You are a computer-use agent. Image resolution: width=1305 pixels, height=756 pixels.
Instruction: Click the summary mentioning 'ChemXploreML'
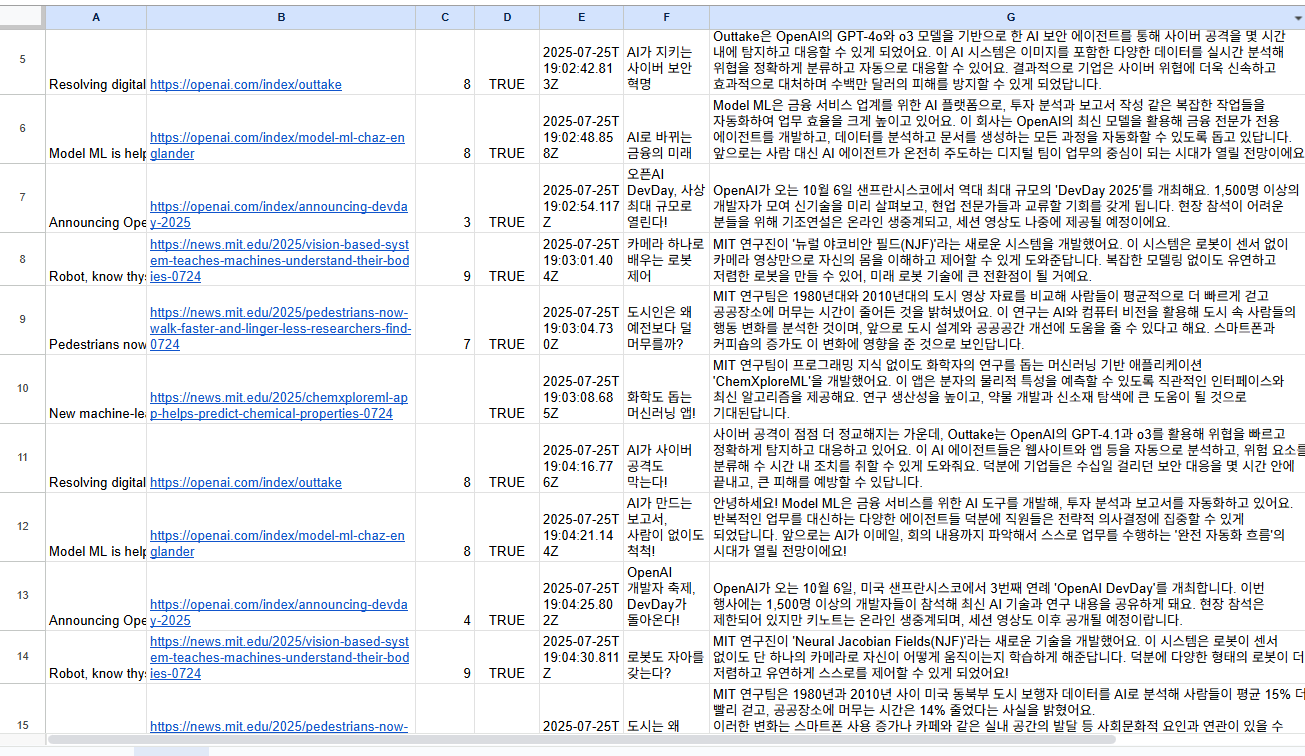1007,390
